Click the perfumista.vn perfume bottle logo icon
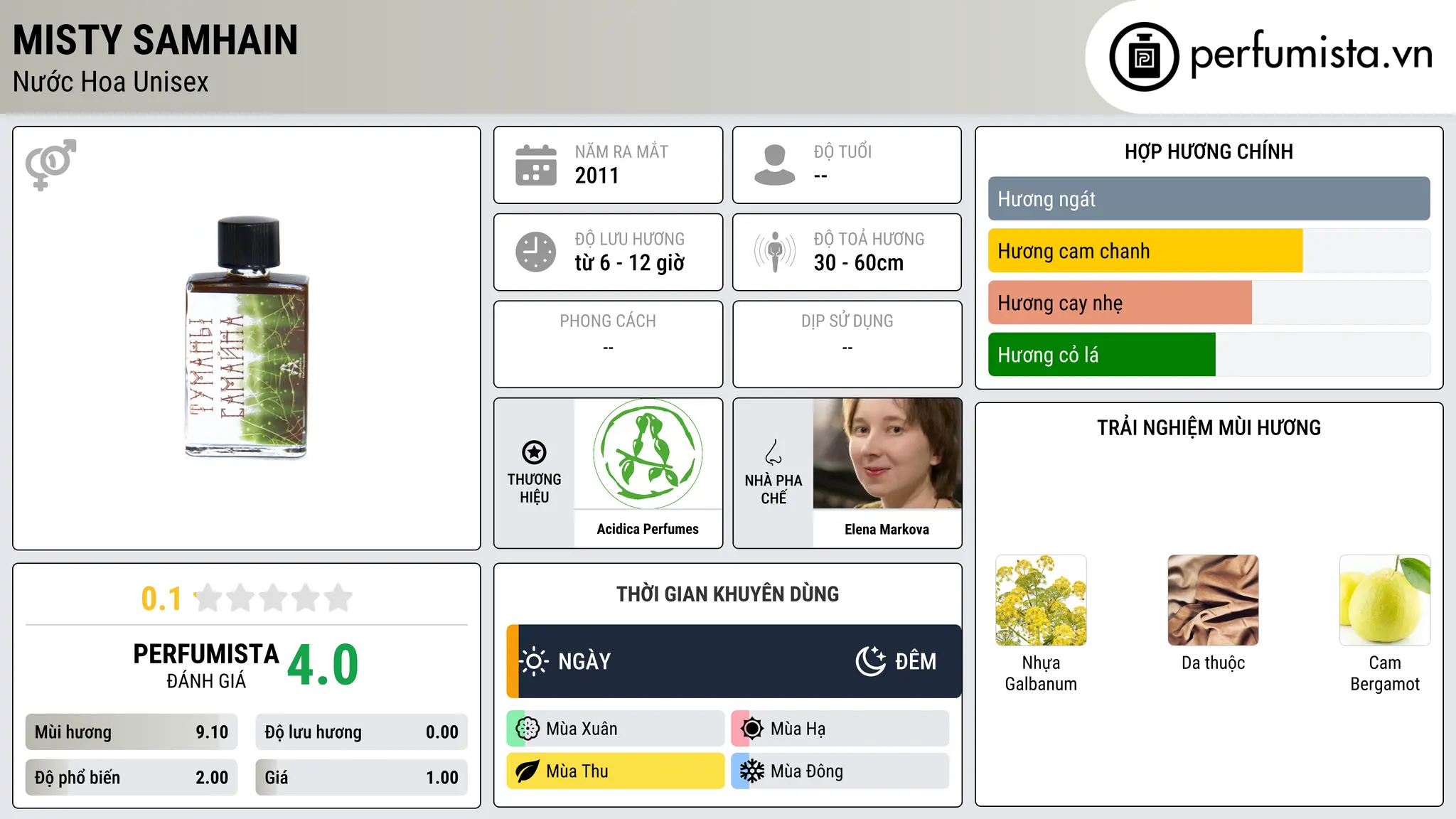Viewport: 1456px width, 819px height. pyautogui.click(x=1144, y=57)
